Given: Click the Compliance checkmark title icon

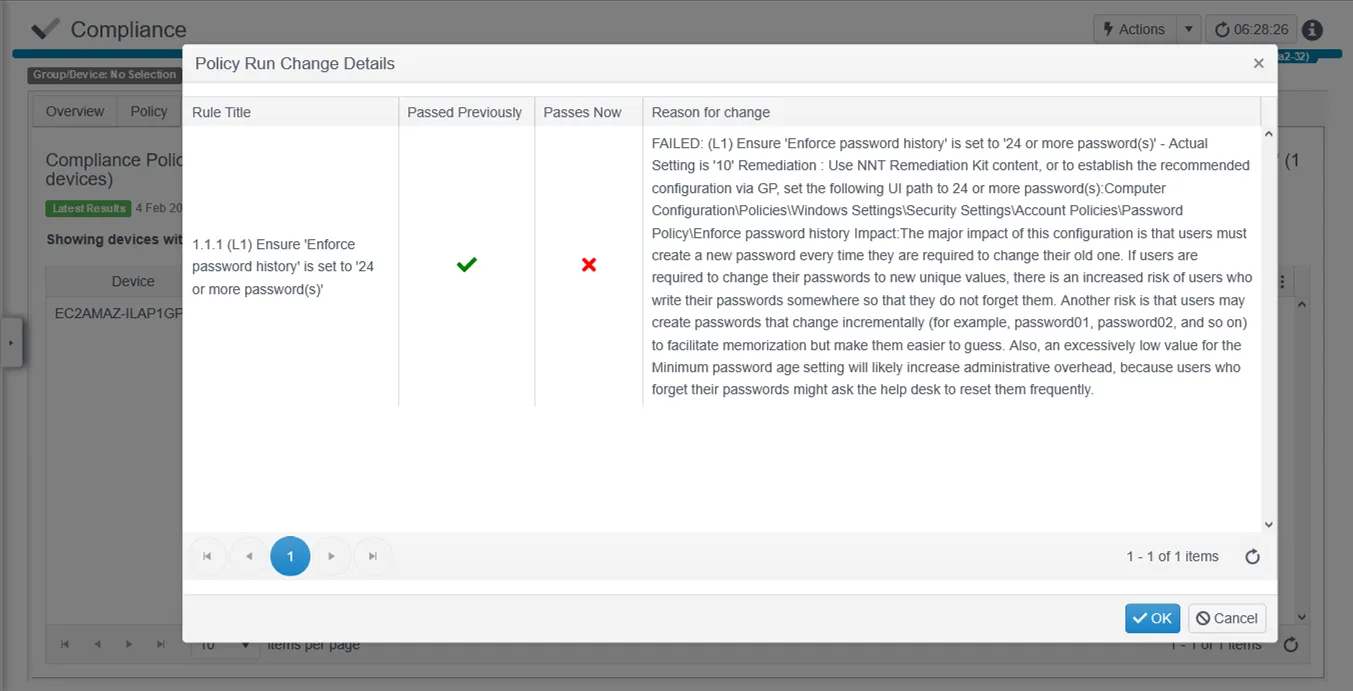Looking at the screenshot, I should click(45, 29).
